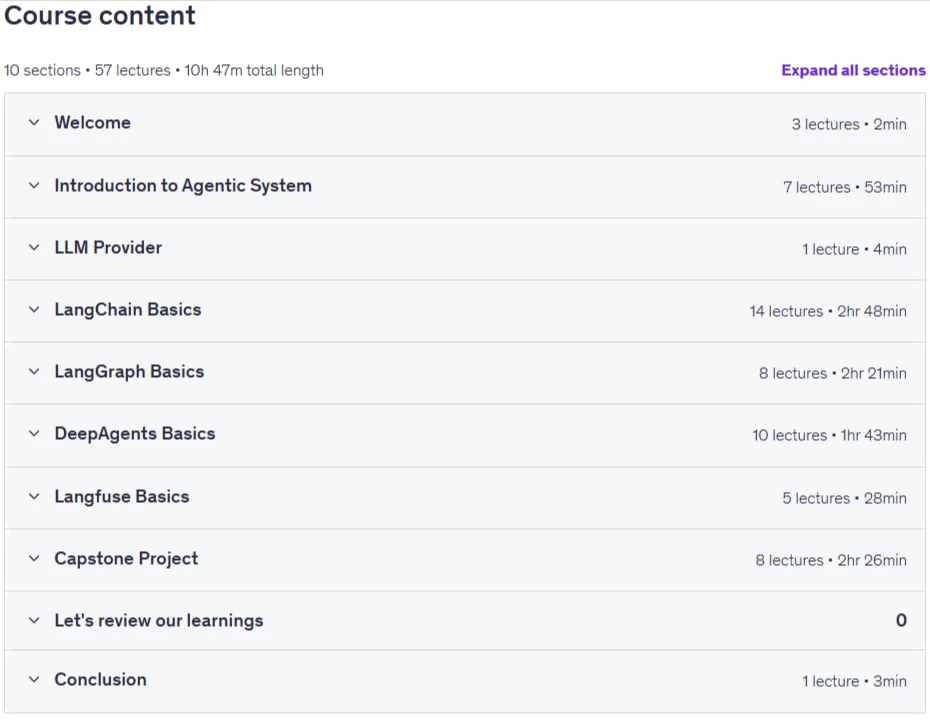Open the Capstone Project section title
The image size is (930, 720).
pos(126,559)
